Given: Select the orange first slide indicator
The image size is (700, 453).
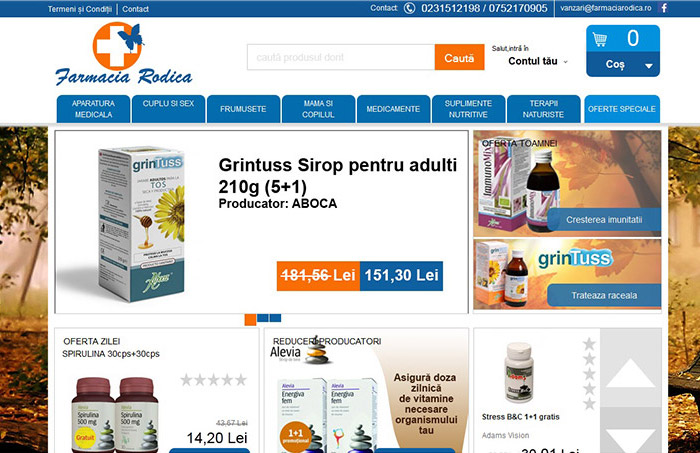Looking at the screenshot, I should 250,320.
